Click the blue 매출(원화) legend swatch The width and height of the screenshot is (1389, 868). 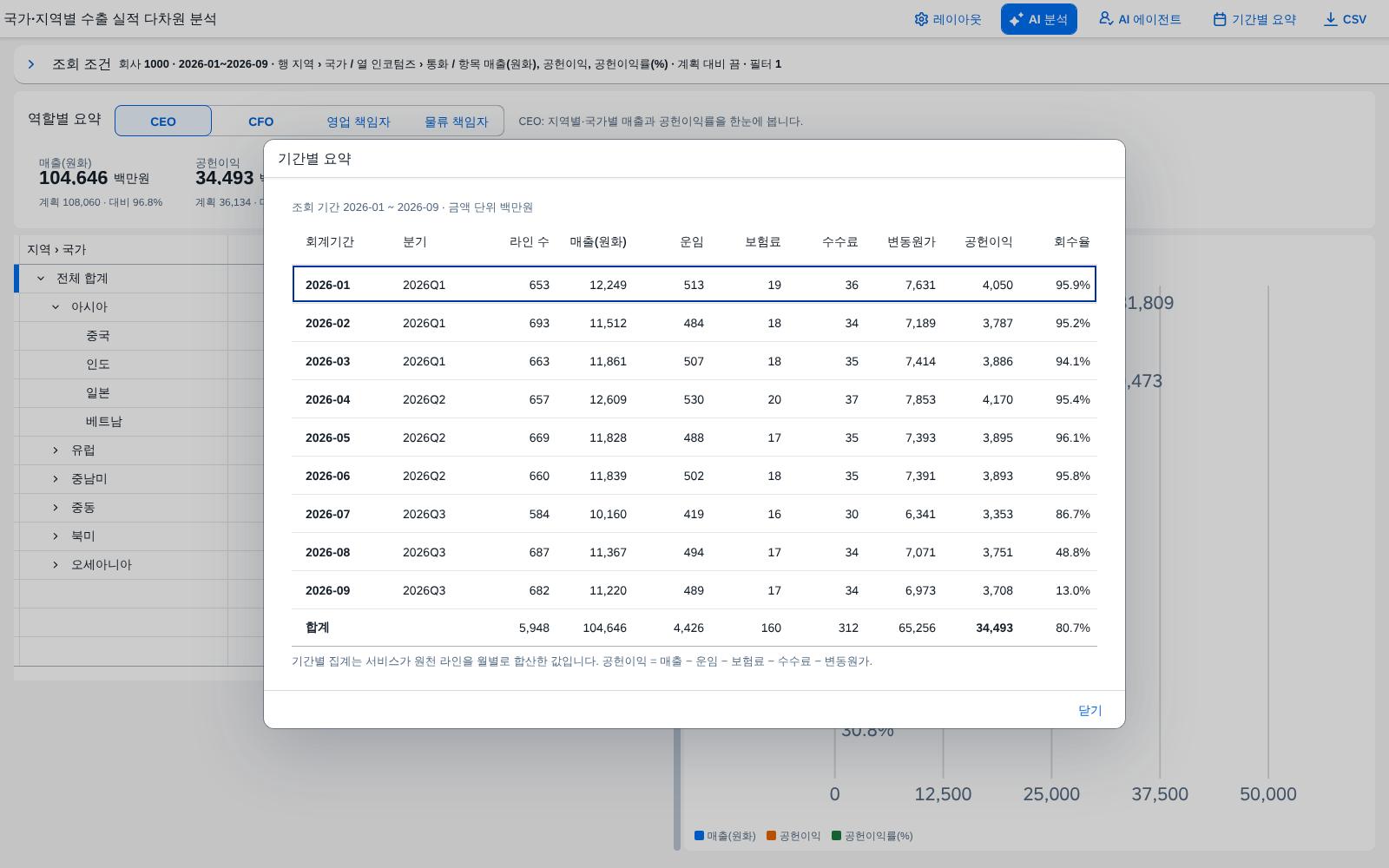tap(699, 836)
